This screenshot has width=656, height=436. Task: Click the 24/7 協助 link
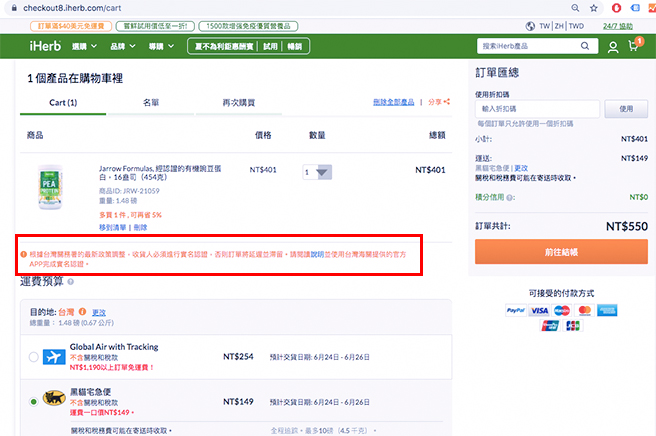618,26
